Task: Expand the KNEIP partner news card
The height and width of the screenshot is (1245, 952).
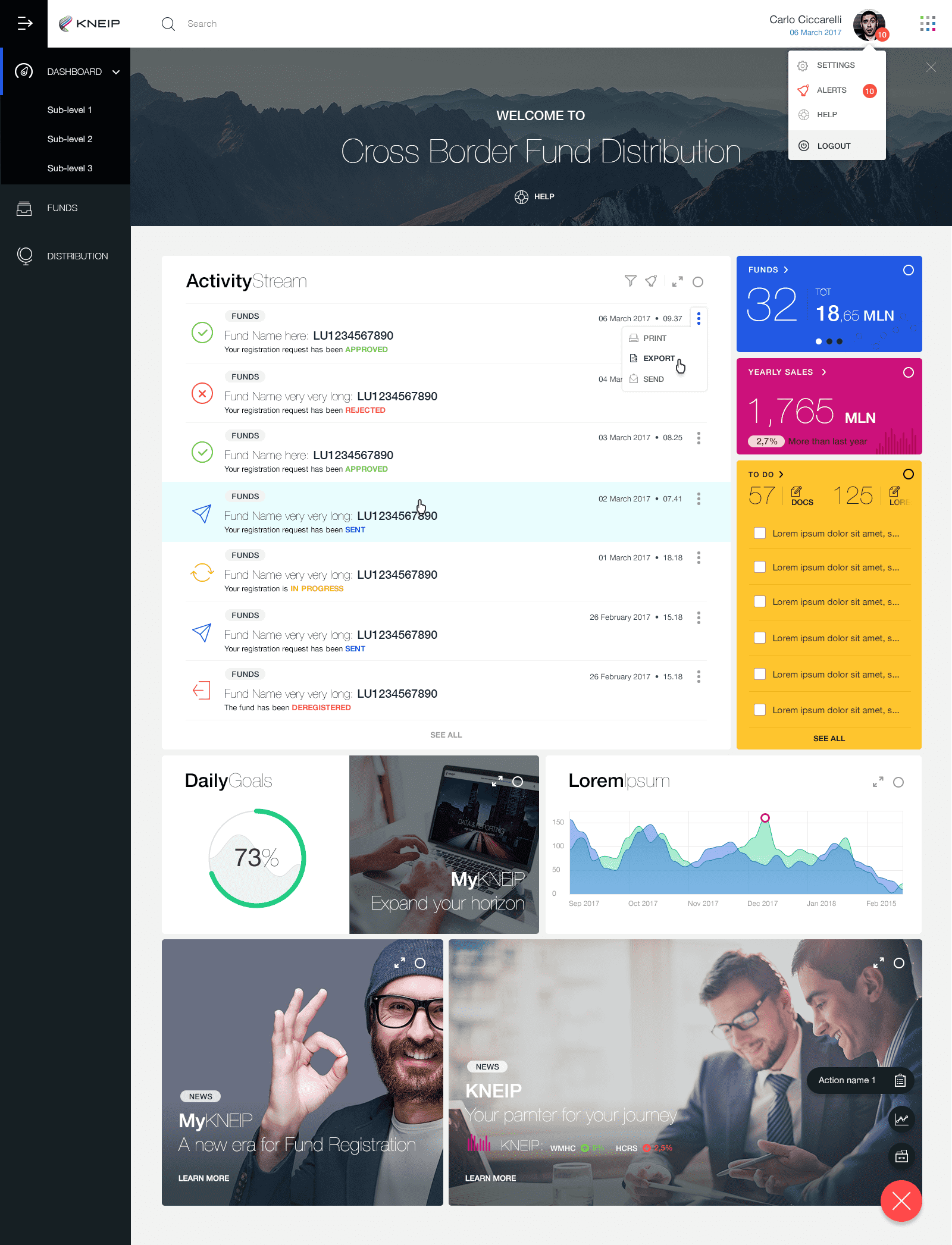Action: click(878, 962)
